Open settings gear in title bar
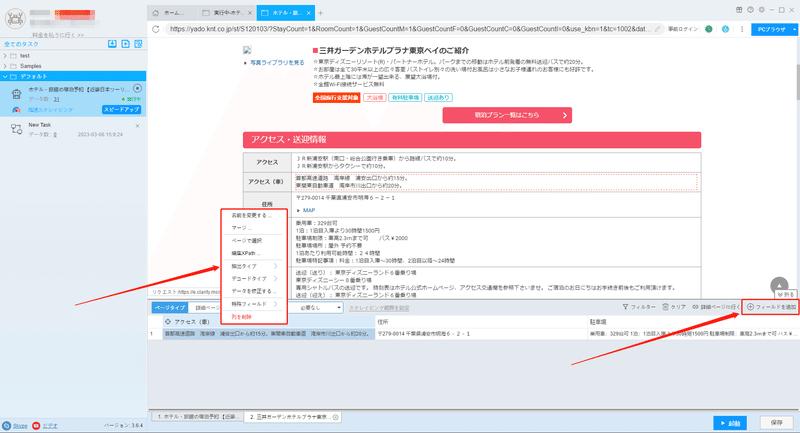The height and width of the screenshot is (433, 800). point(761,10)
